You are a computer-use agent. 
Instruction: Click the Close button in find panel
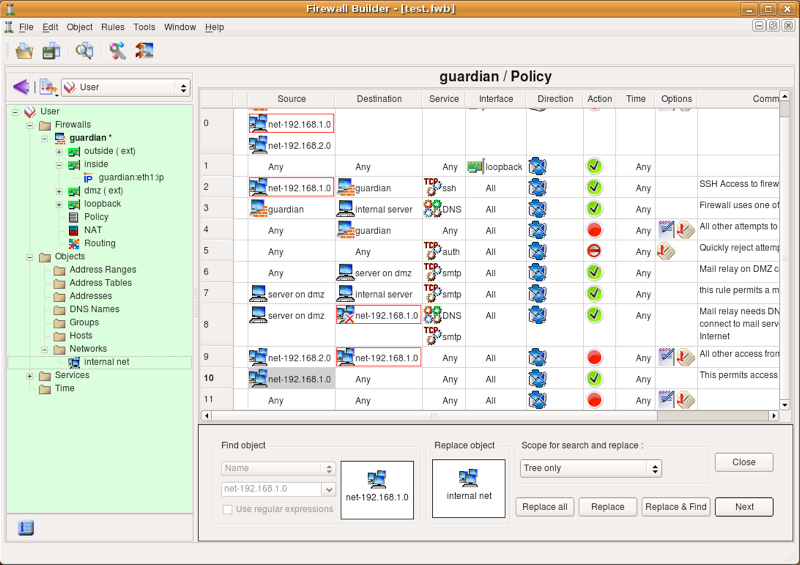[x=744, y=462]
